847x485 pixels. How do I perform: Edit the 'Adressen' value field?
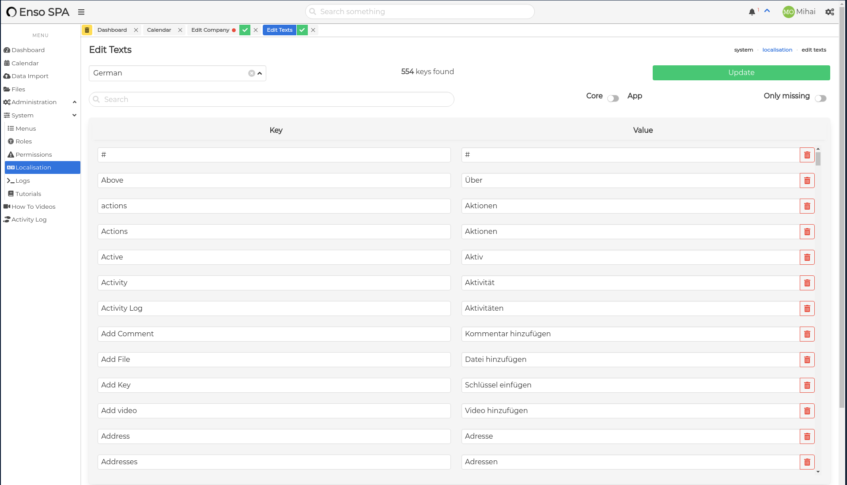tap(630, 462)
